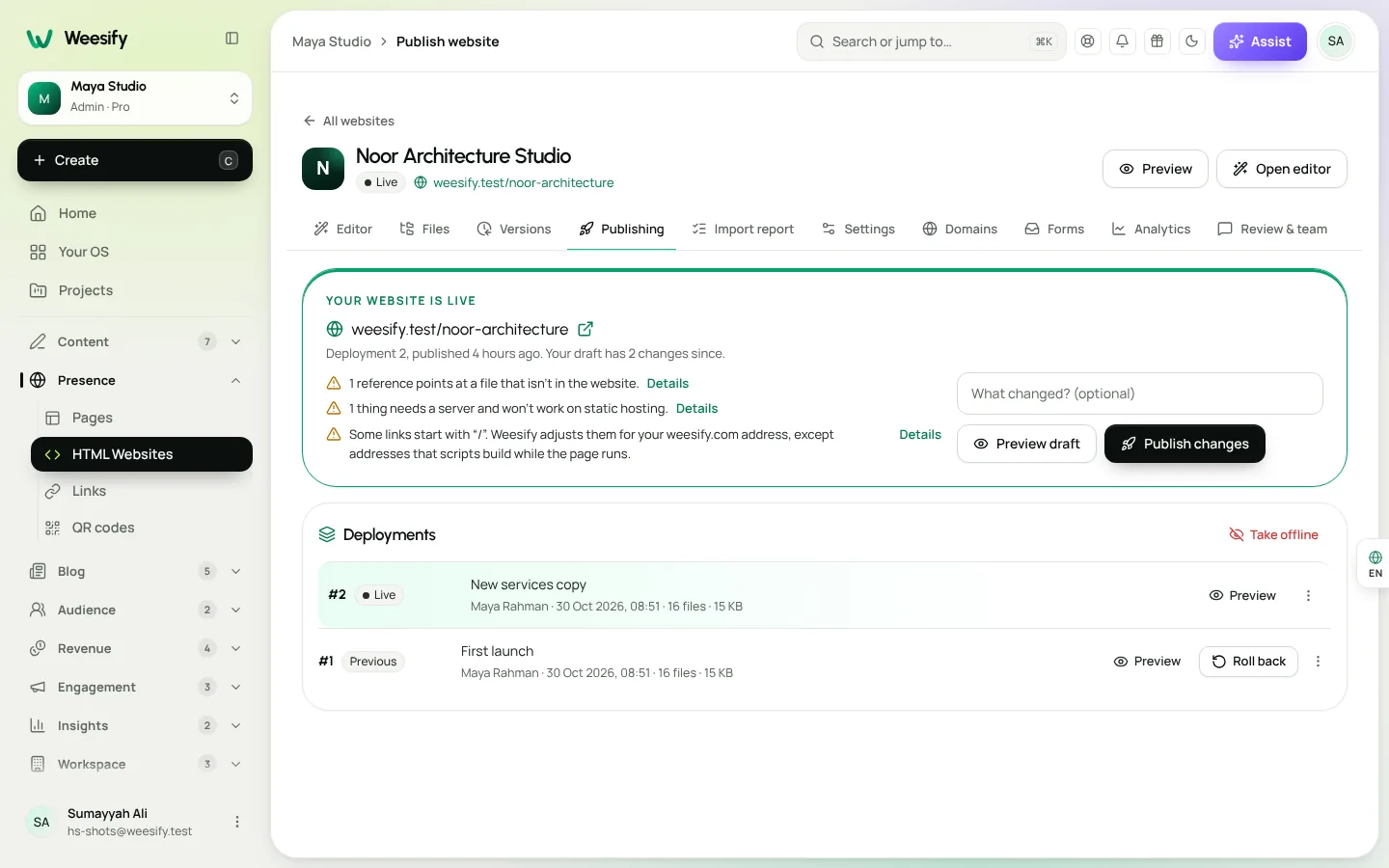The width and height of the screenshot is (1389, 868).
Task: Open live site external link icon
Action: pyautogui.click(x=586, y=329)
